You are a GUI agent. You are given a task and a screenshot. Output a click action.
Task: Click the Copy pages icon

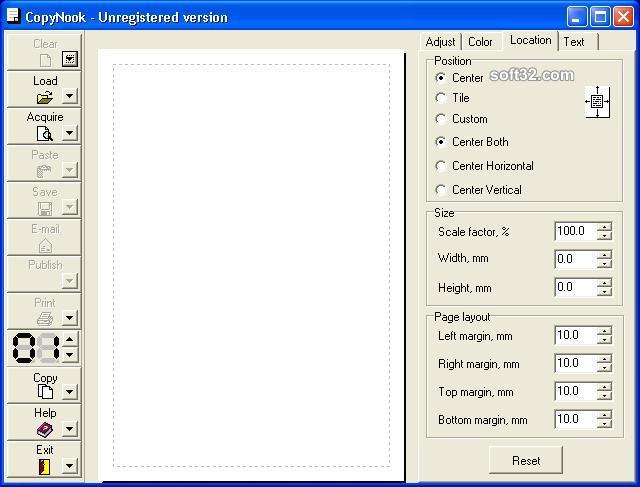pos(45,391)
